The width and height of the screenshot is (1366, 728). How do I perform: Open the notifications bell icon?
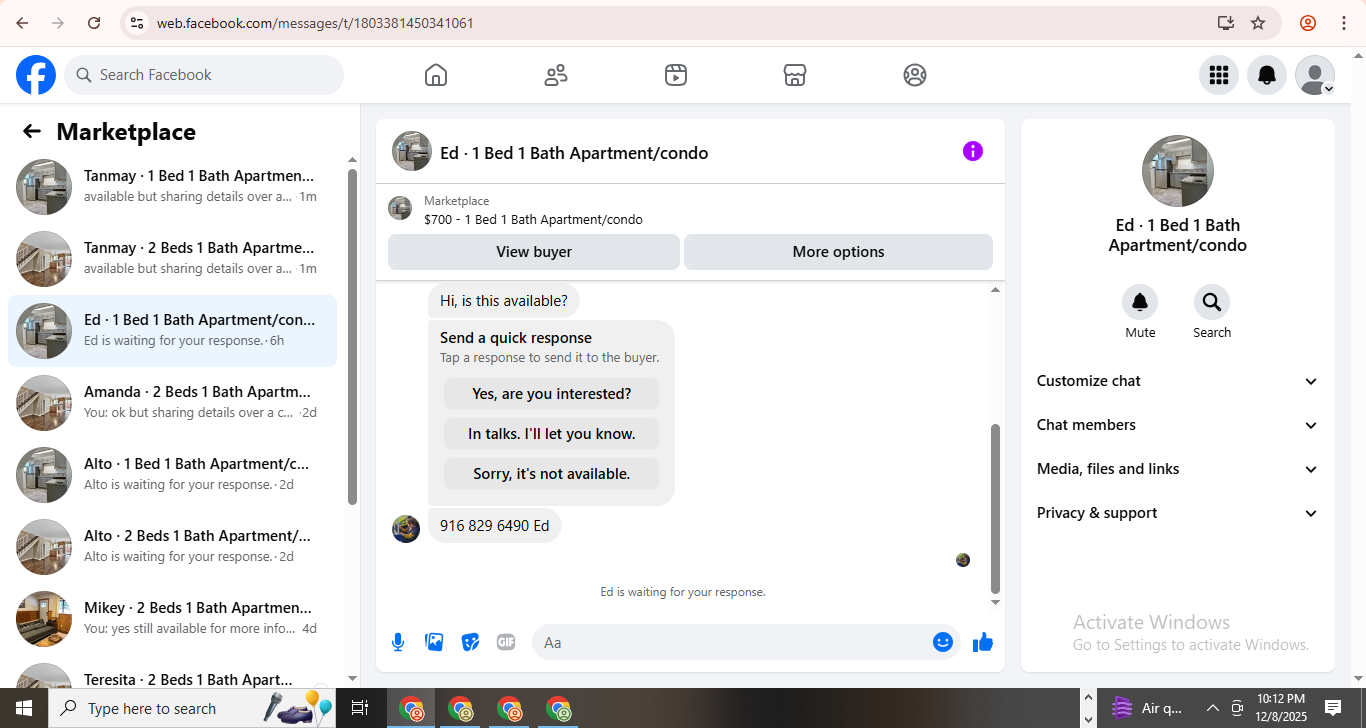(x=1267, y=75)
